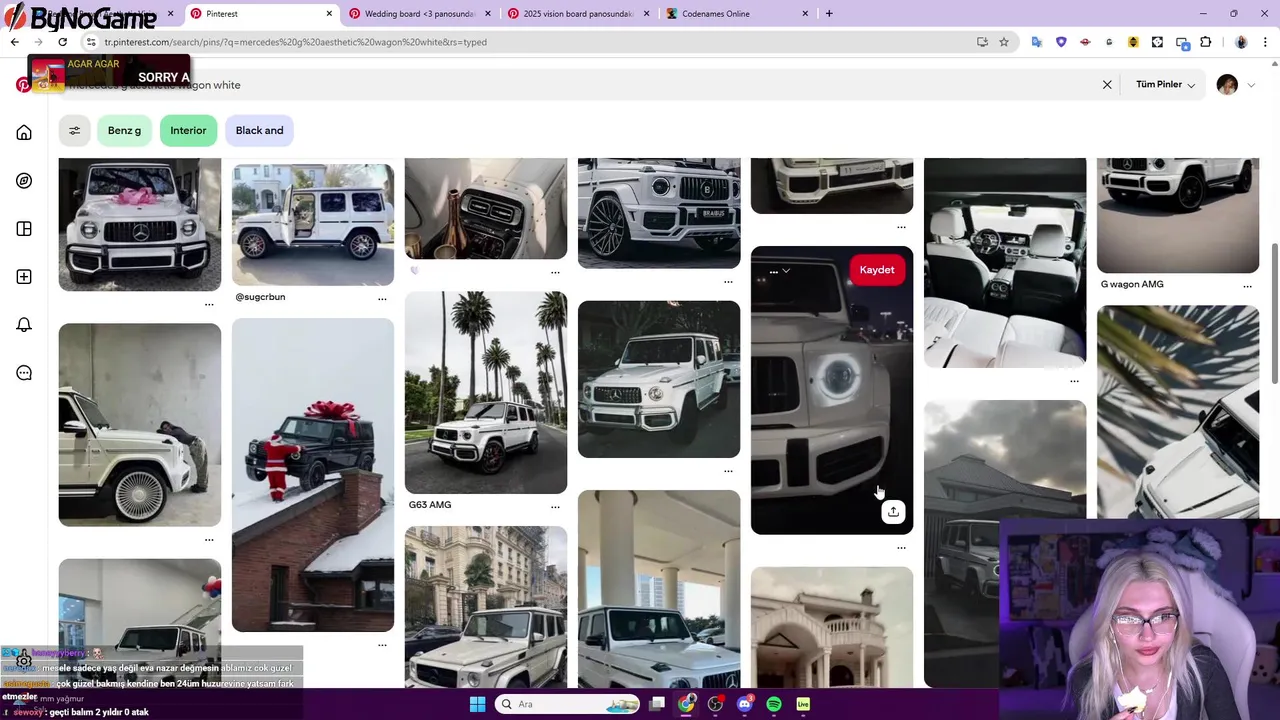Switch to the 2025 vision board tab
Screen dimensions: 1280x720
click(578, 14)
